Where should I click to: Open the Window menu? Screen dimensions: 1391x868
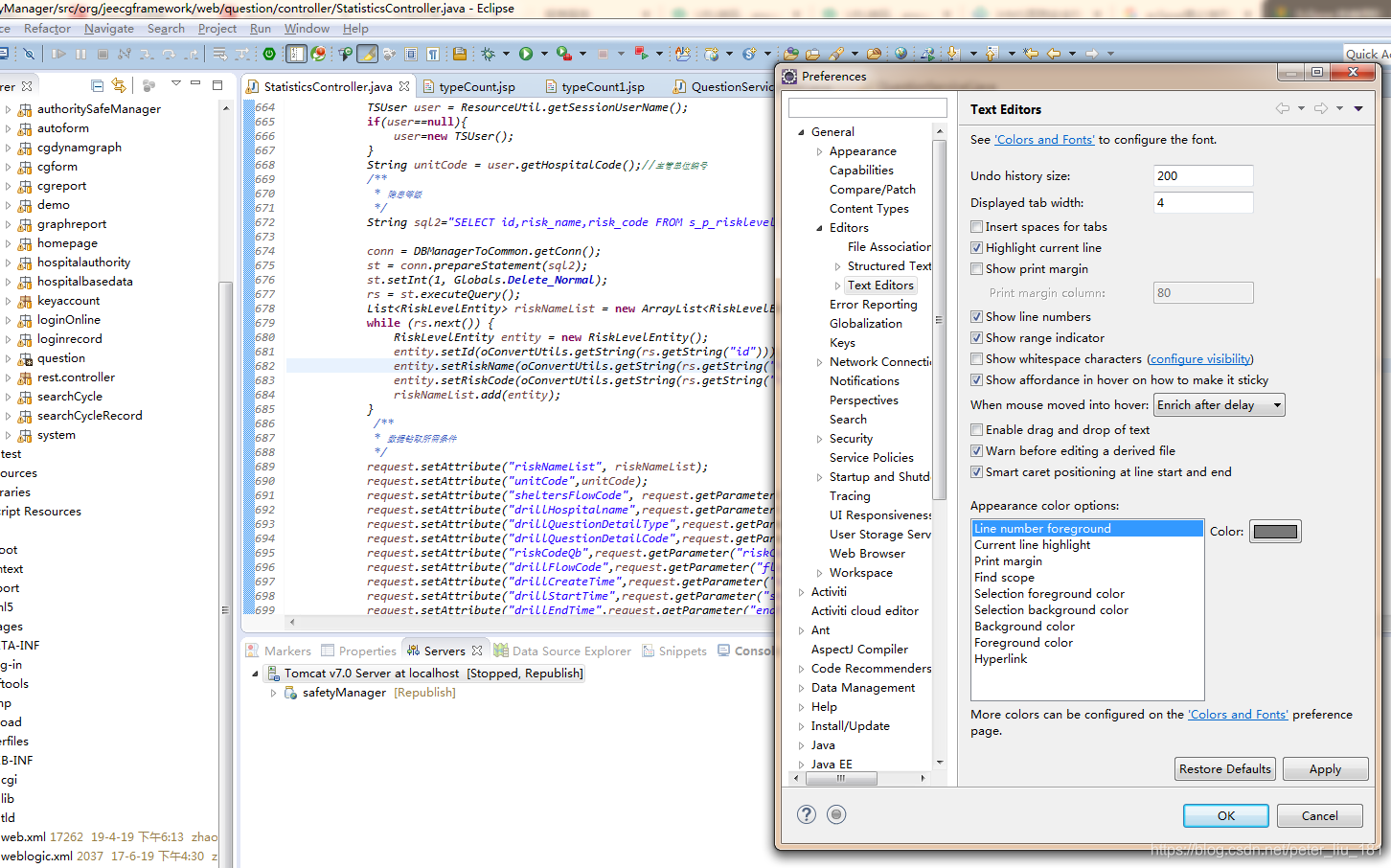point(307,29)
